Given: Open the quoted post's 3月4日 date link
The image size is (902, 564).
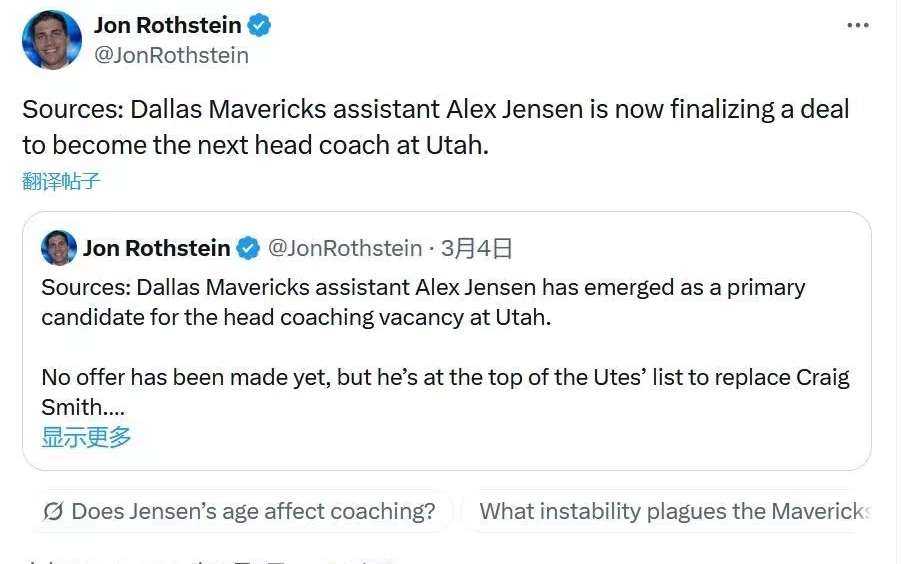Looking at the screenshot, I should pos(477,248).
